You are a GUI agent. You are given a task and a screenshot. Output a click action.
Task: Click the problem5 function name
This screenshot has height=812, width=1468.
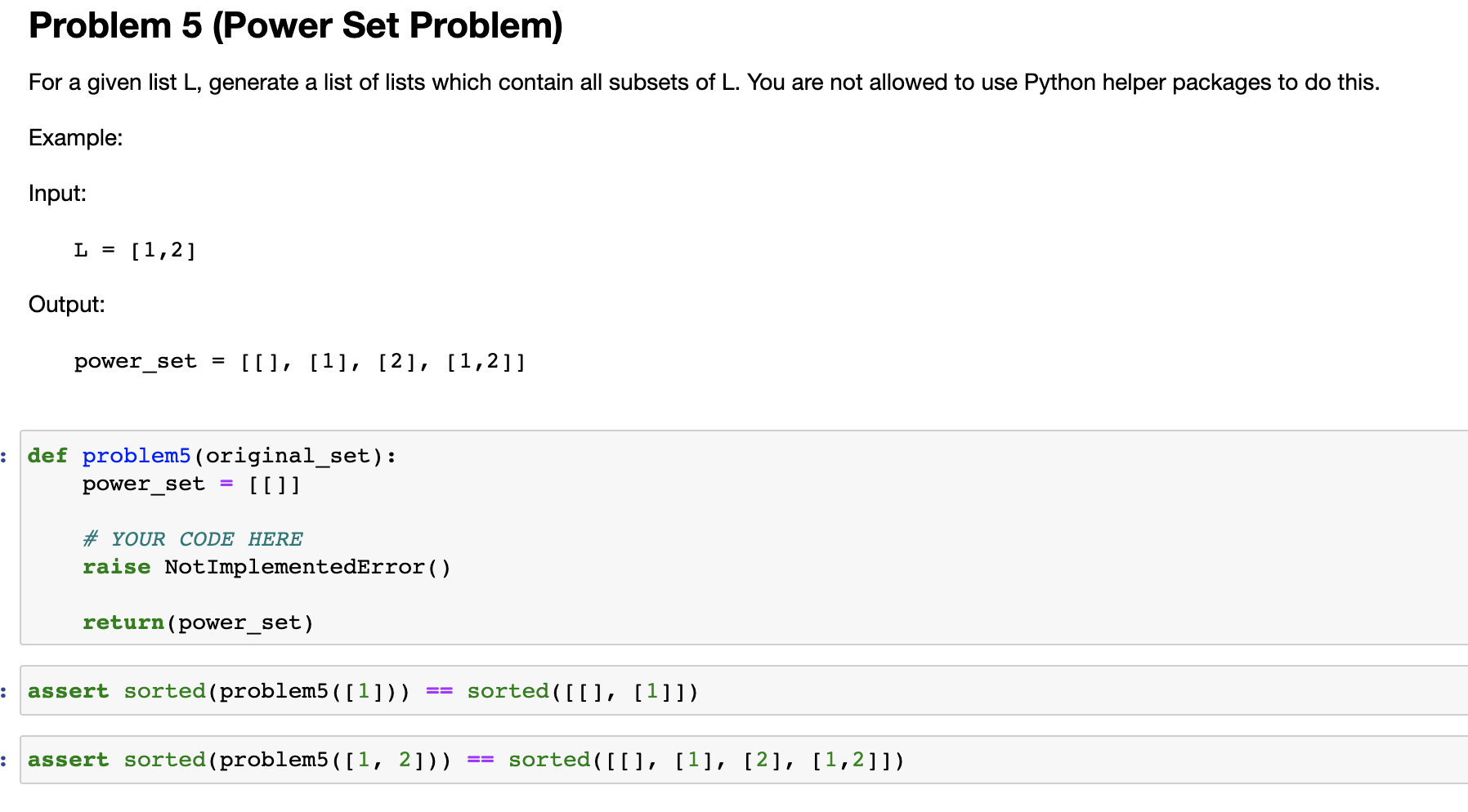coord(137,456)
